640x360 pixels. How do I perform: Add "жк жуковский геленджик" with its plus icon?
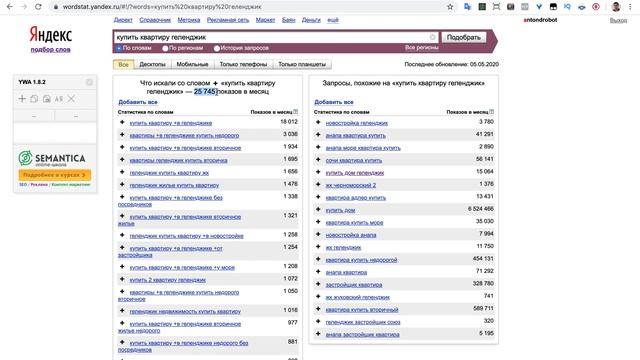[x=318, y=296]
